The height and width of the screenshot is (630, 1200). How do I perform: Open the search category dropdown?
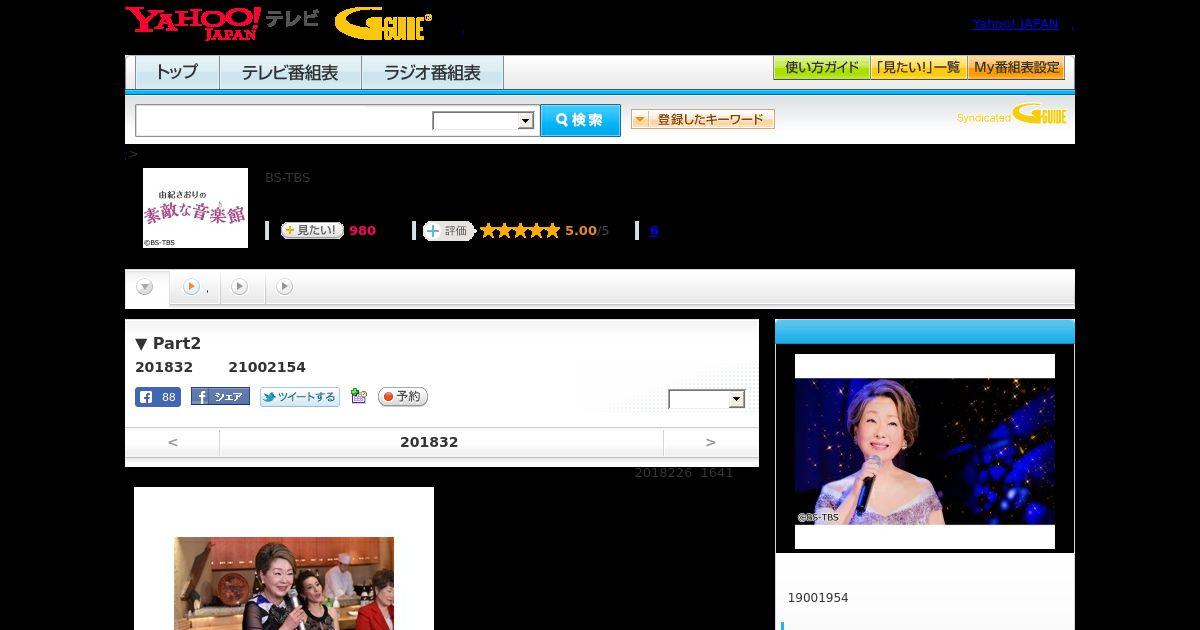(x=483, y=121)
